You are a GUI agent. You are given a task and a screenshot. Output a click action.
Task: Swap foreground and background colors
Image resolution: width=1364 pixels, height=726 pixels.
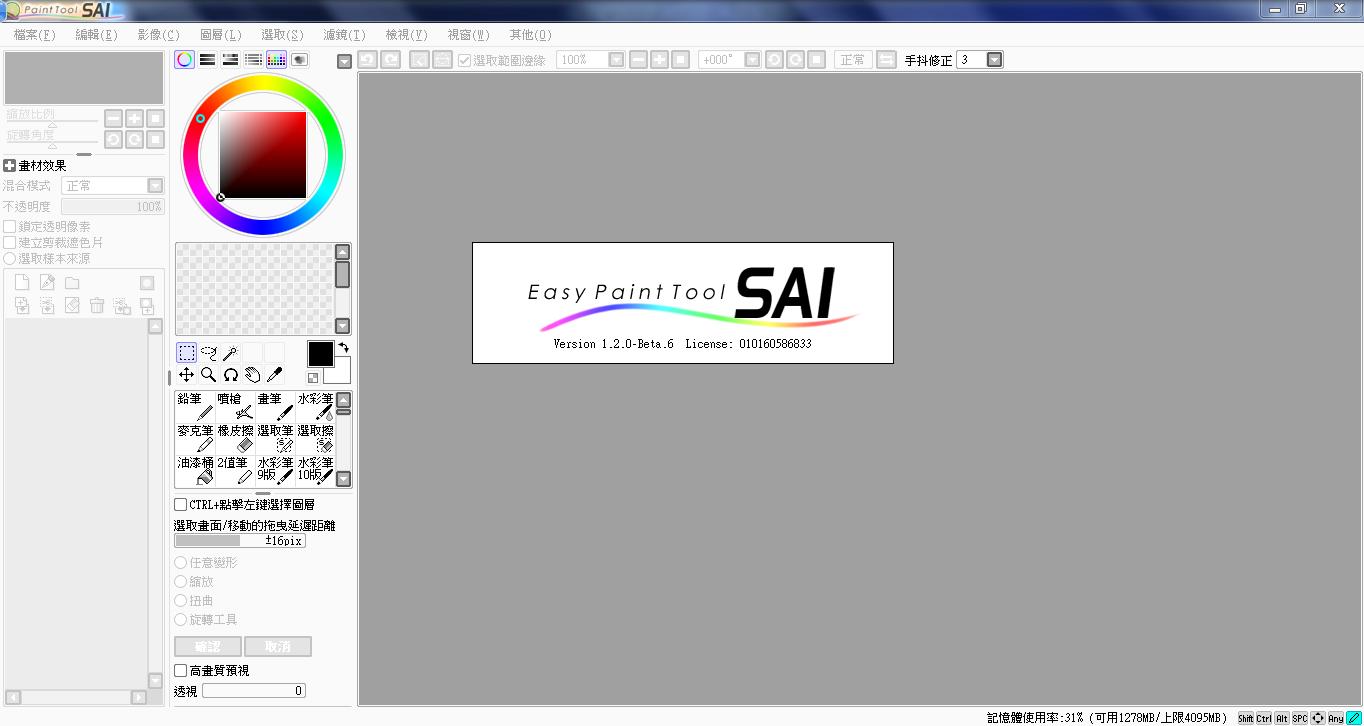[x=344, y=347]
